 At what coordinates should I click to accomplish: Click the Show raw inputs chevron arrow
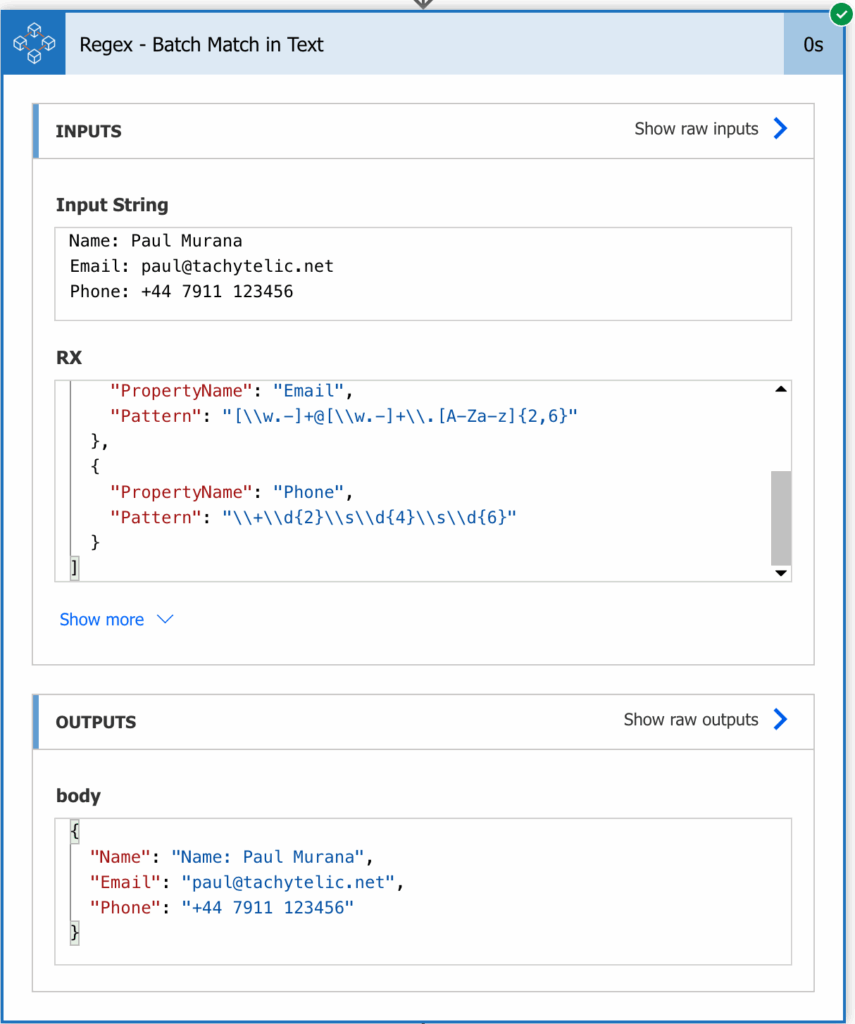(781, 129)
